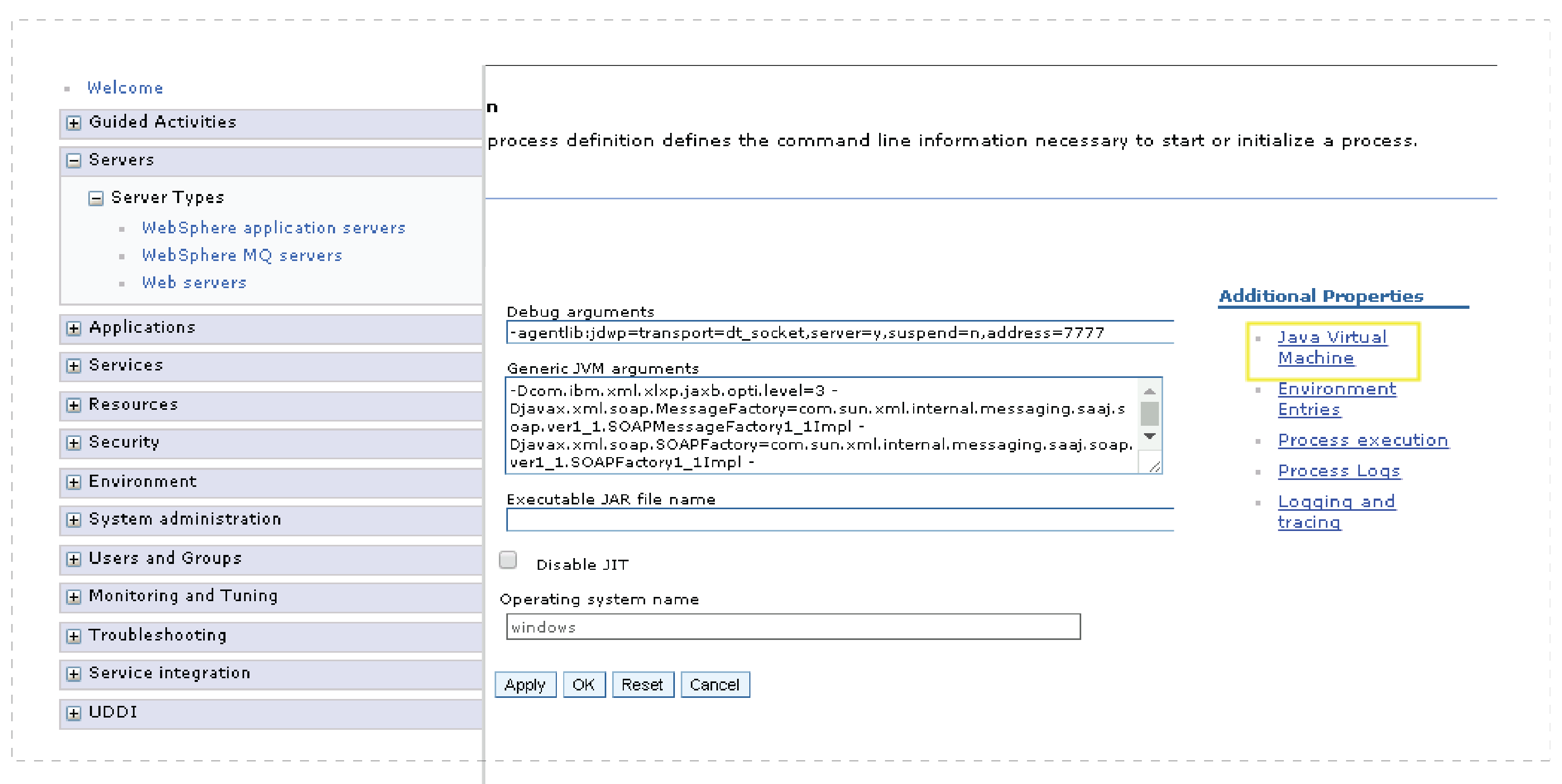This screenshot has height=784, width=1562.
Task: Expand the Applications plus icon
Action: (x=73, y=328)
